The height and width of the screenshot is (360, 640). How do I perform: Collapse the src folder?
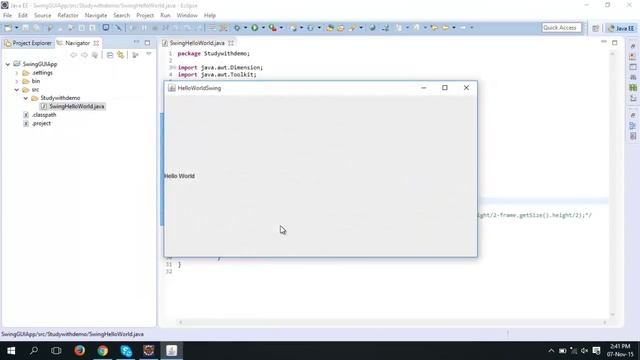(17, 89)
